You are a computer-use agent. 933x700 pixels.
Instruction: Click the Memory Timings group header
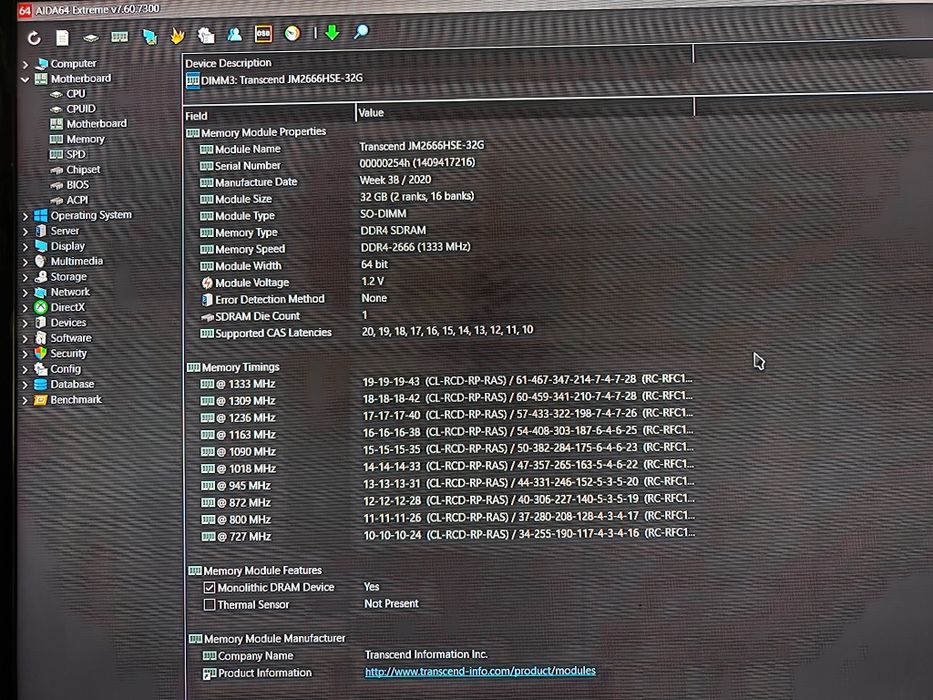pyautogui.click(x=233, y=367)
